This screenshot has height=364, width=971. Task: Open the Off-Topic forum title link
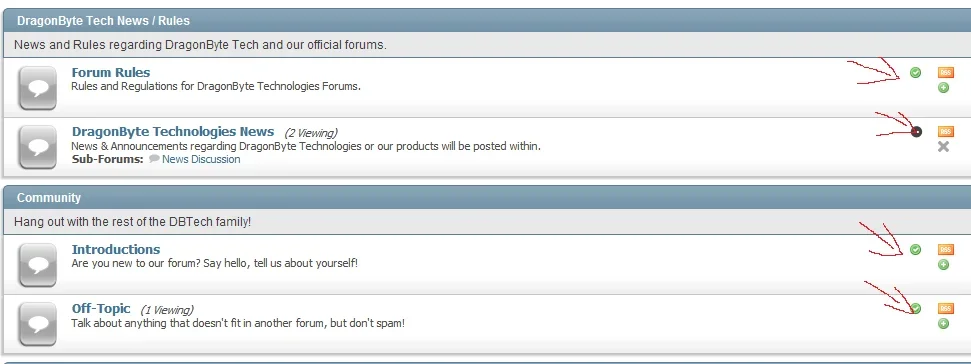point(101,308)
